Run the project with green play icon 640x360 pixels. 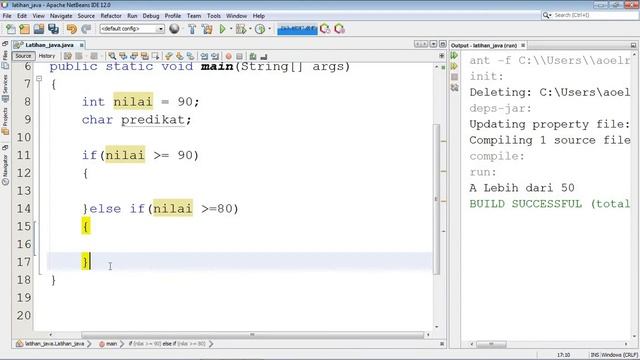click(222, 29)
